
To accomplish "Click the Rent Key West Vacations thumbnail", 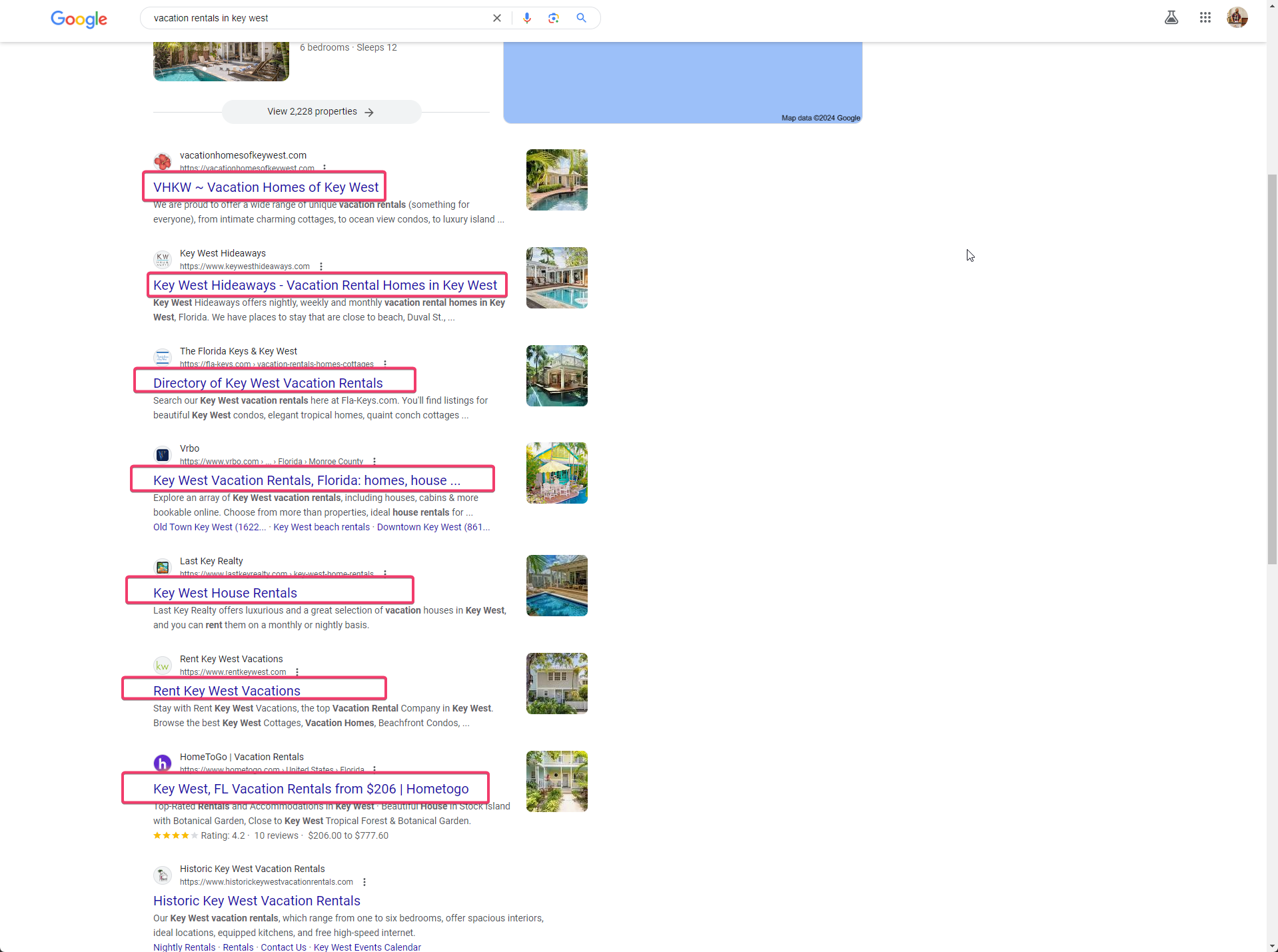I will coord(557,684).
